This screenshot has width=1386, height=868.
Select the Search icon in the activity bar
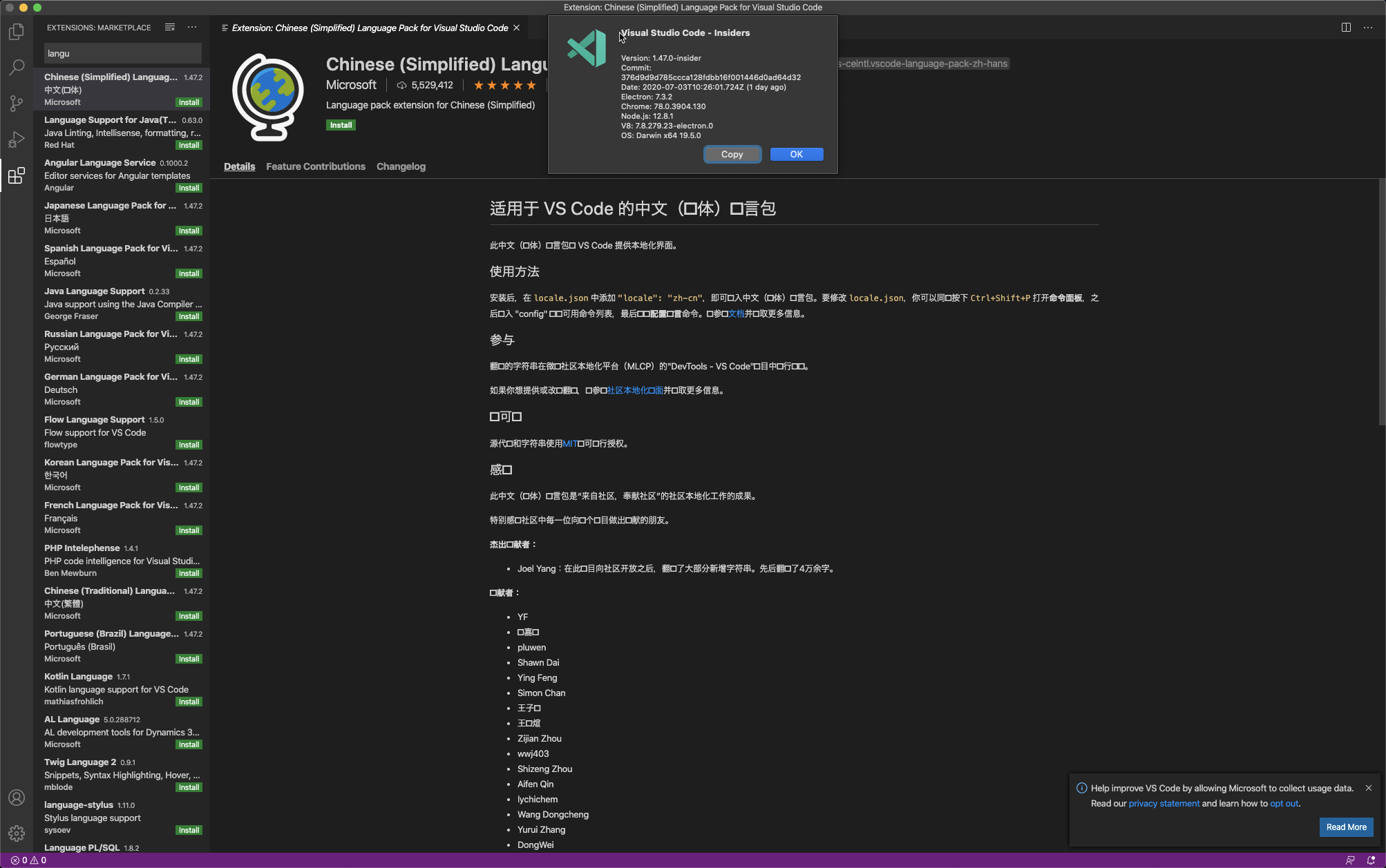pyautogui.click(x=16, y=67)
